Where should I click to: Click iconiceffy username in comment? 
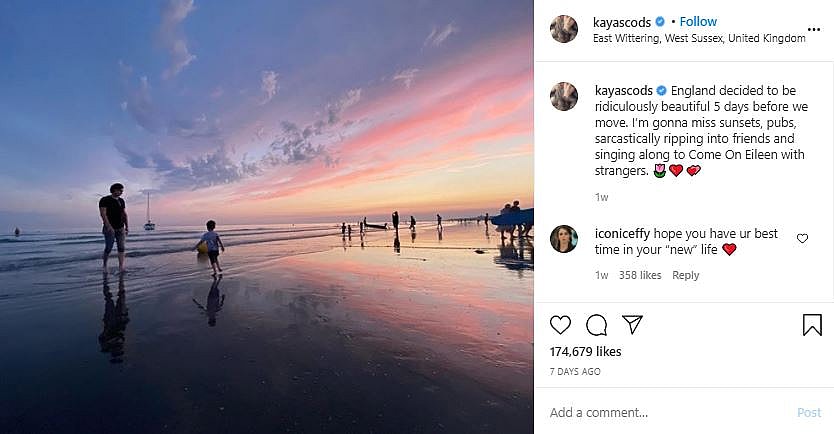(x=622, y=232)
